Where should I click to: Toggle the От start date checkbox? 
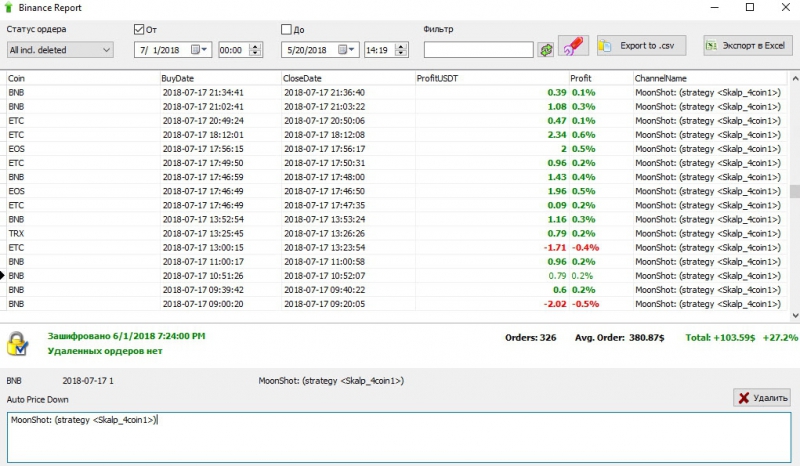point(139,30)
